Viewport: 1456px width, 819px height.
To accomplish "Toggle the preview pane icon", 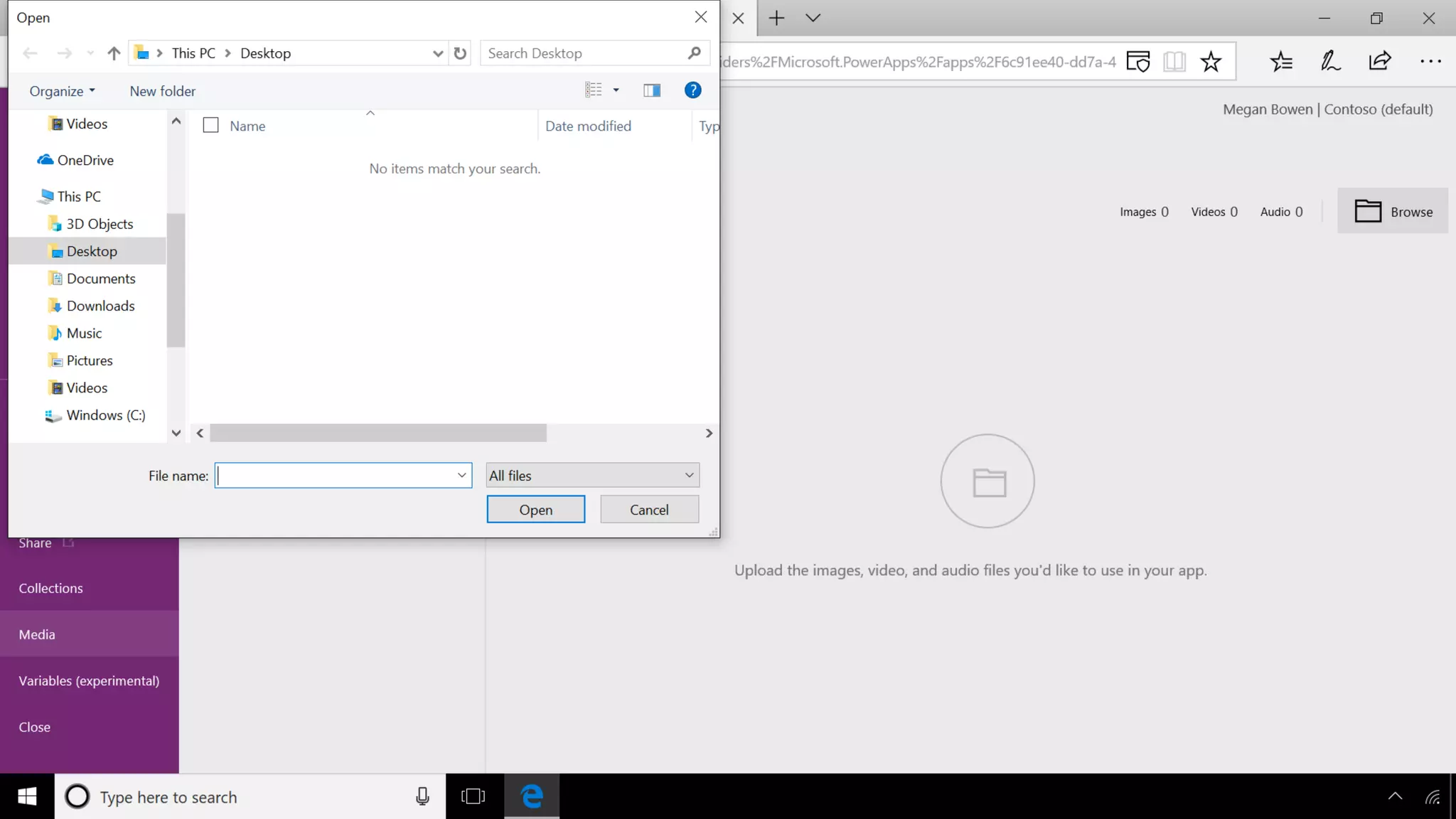I will [x=651, y=90].
